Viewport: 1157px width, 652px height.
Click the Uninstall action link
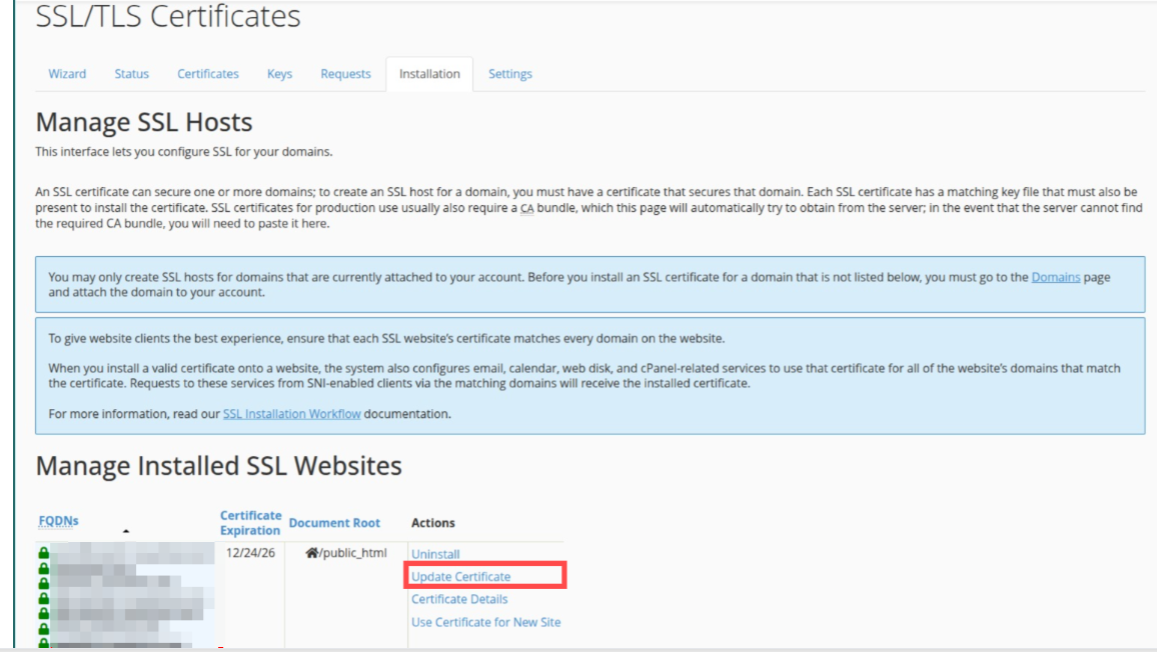(435, 554)
